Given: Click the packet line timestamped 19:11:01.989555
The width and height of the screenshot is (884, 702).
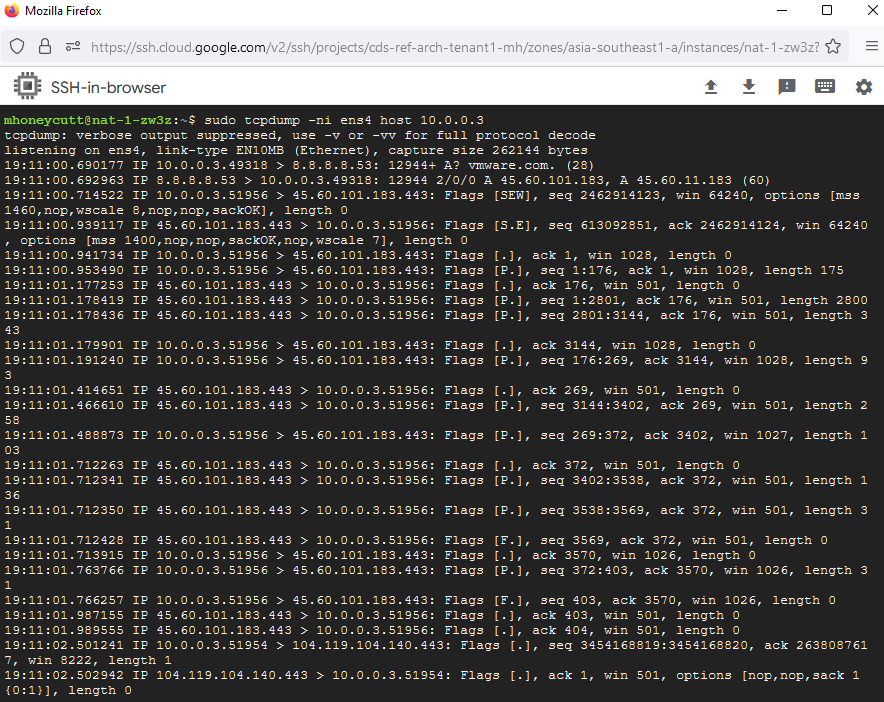Looking at the screenshot, I should click(x=372, y=630).
